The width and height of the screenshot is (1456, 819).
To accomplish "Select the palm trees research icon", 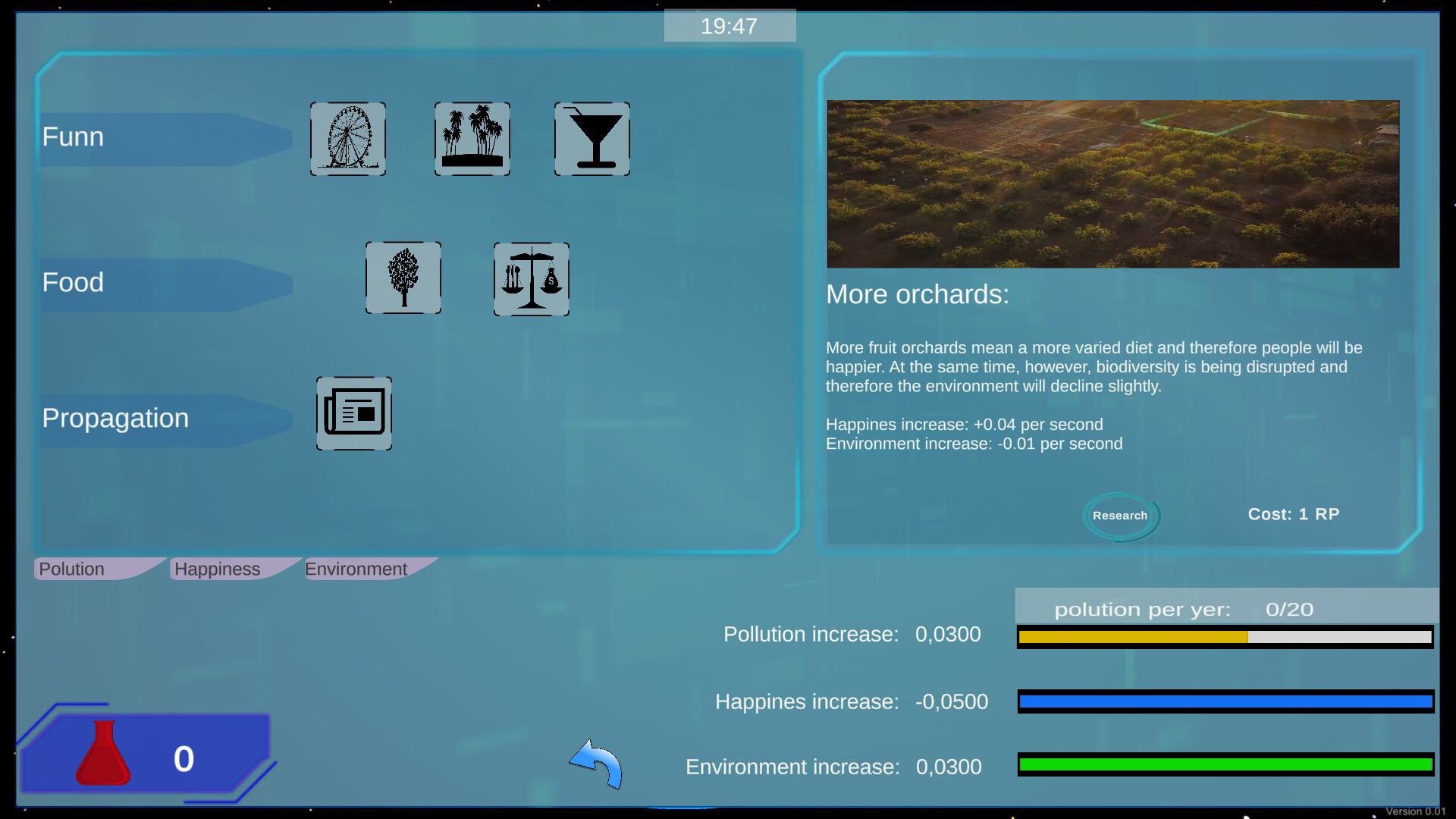I will coord(472,138).
